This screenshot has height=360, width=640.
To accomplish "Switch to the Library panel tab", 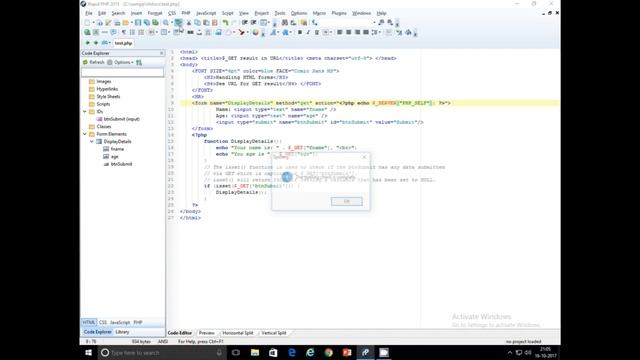I will coord(122,332).
